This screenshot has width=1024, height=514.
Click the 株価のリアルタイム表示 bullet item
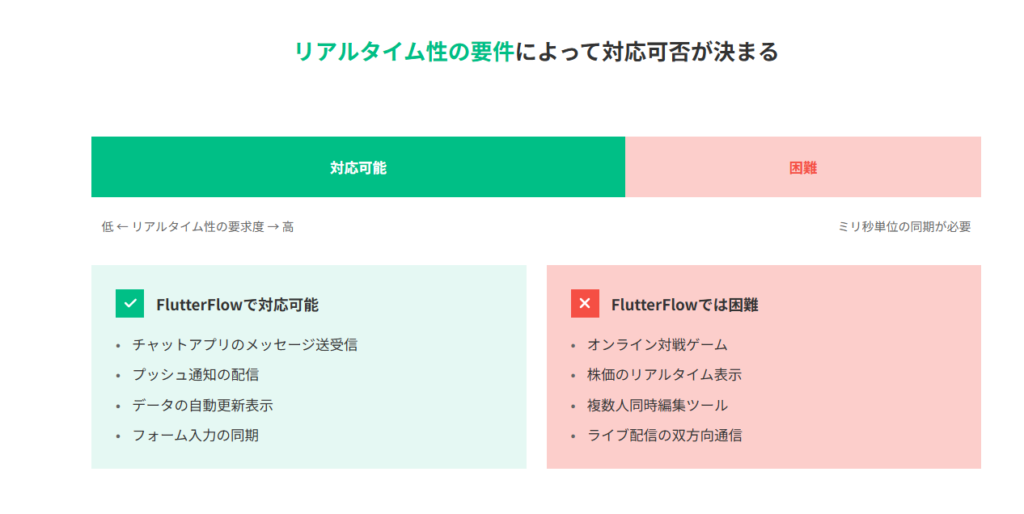[664, 375]
